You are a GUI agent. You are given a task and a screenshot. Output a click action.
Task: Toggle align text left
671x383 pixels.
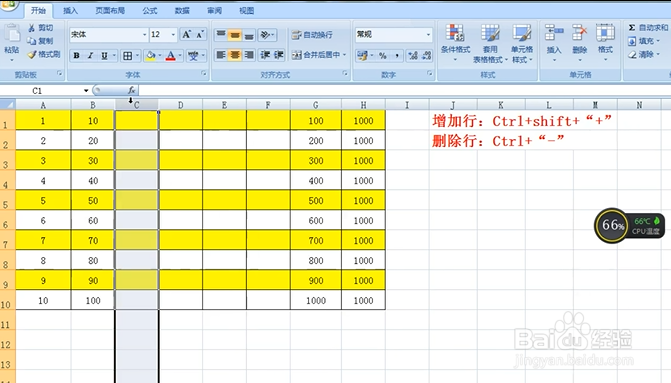221,55
